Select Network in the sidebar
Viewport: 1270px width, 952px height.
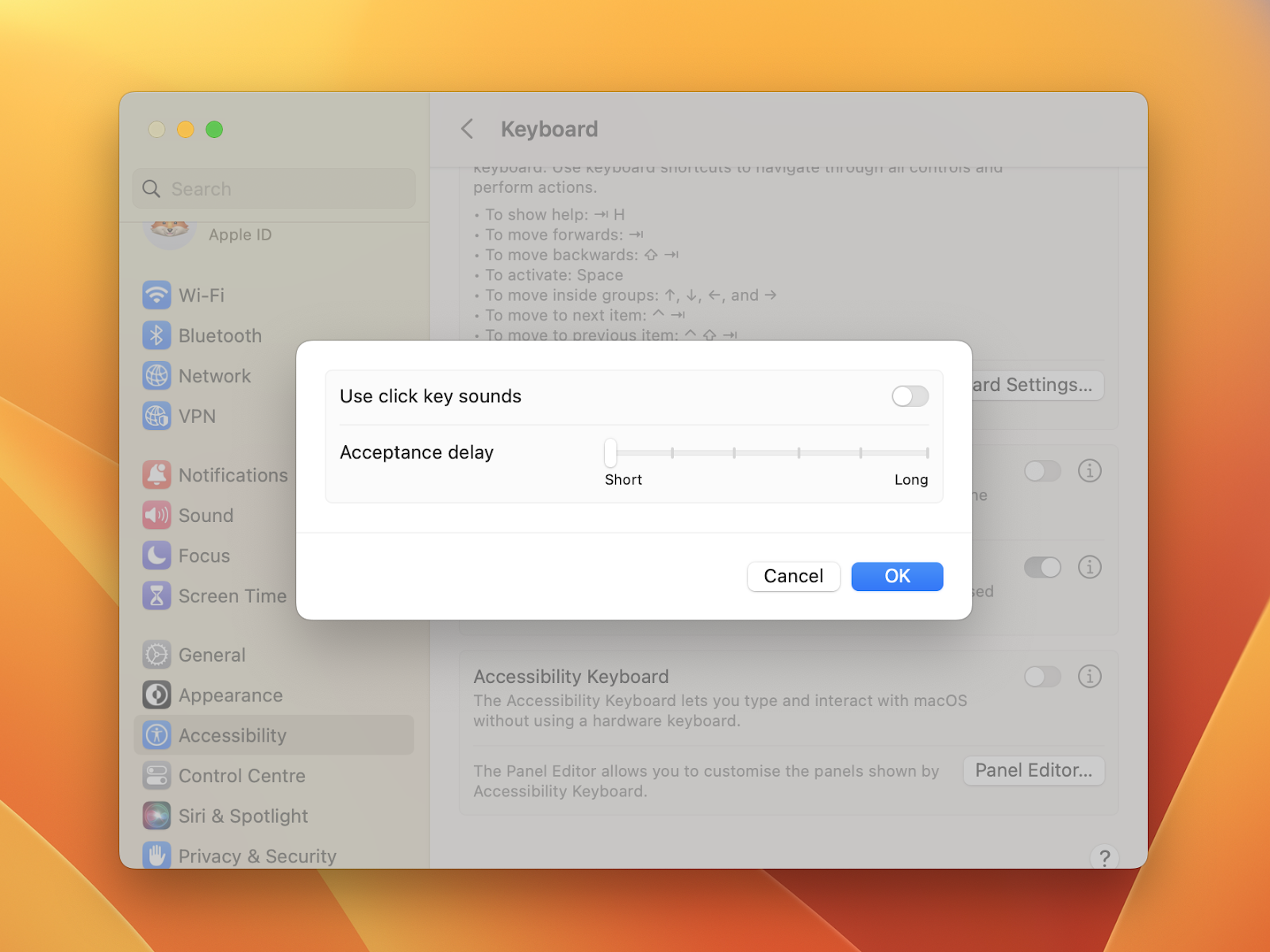point(214,375)
